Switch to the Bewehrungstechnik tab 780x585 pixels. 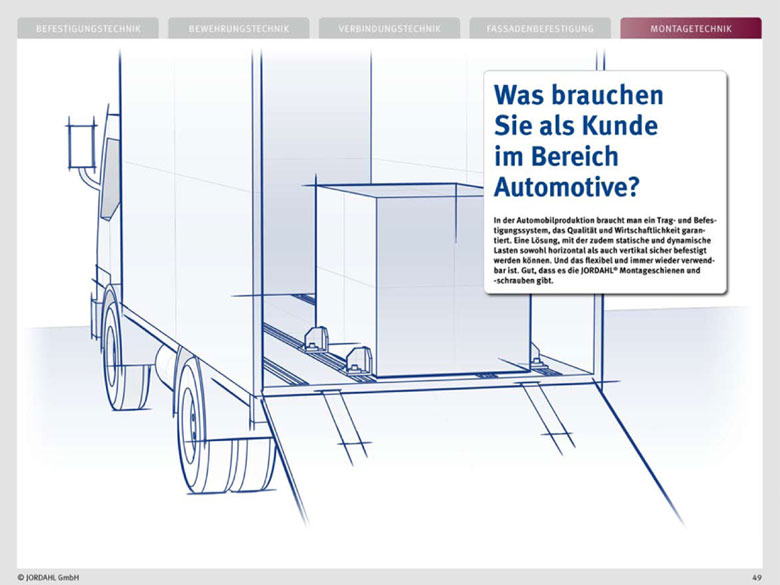(x=238, y=29)
